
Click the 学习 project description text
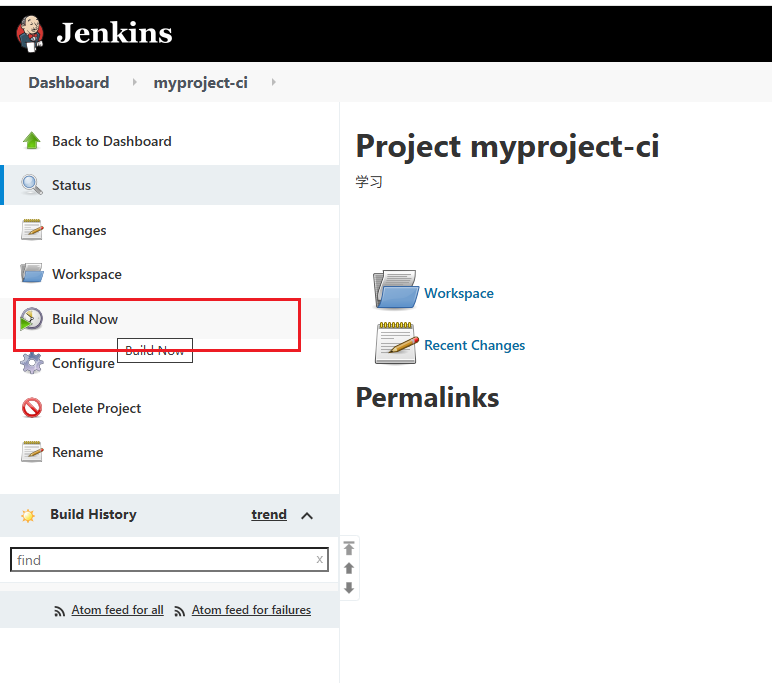[x=369, y=182]
